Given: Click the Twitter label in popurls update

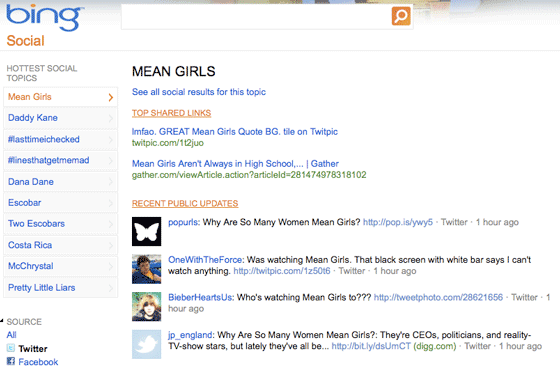Looking at the screenshot, I should point(454,222).
